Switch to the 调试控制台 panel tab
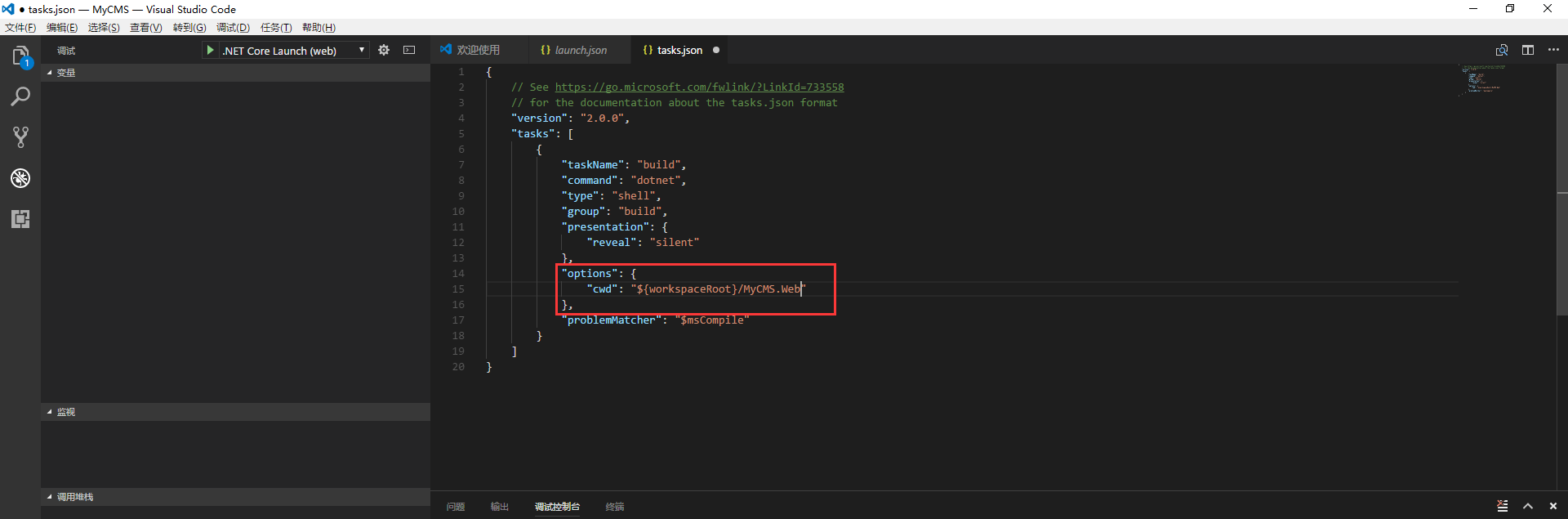Screen dimensions: 1568x519 [557, 507]
